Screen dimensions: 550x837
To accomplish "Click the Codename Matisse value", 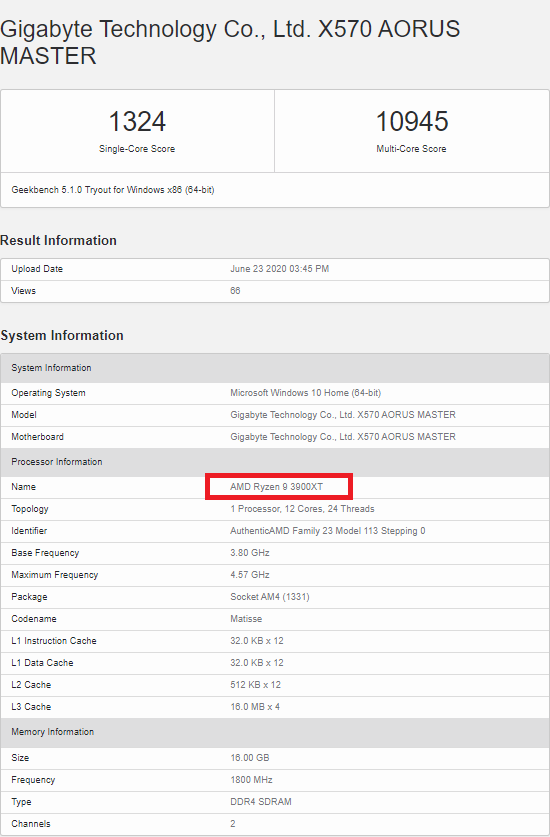I will click(x=246, y=619).
